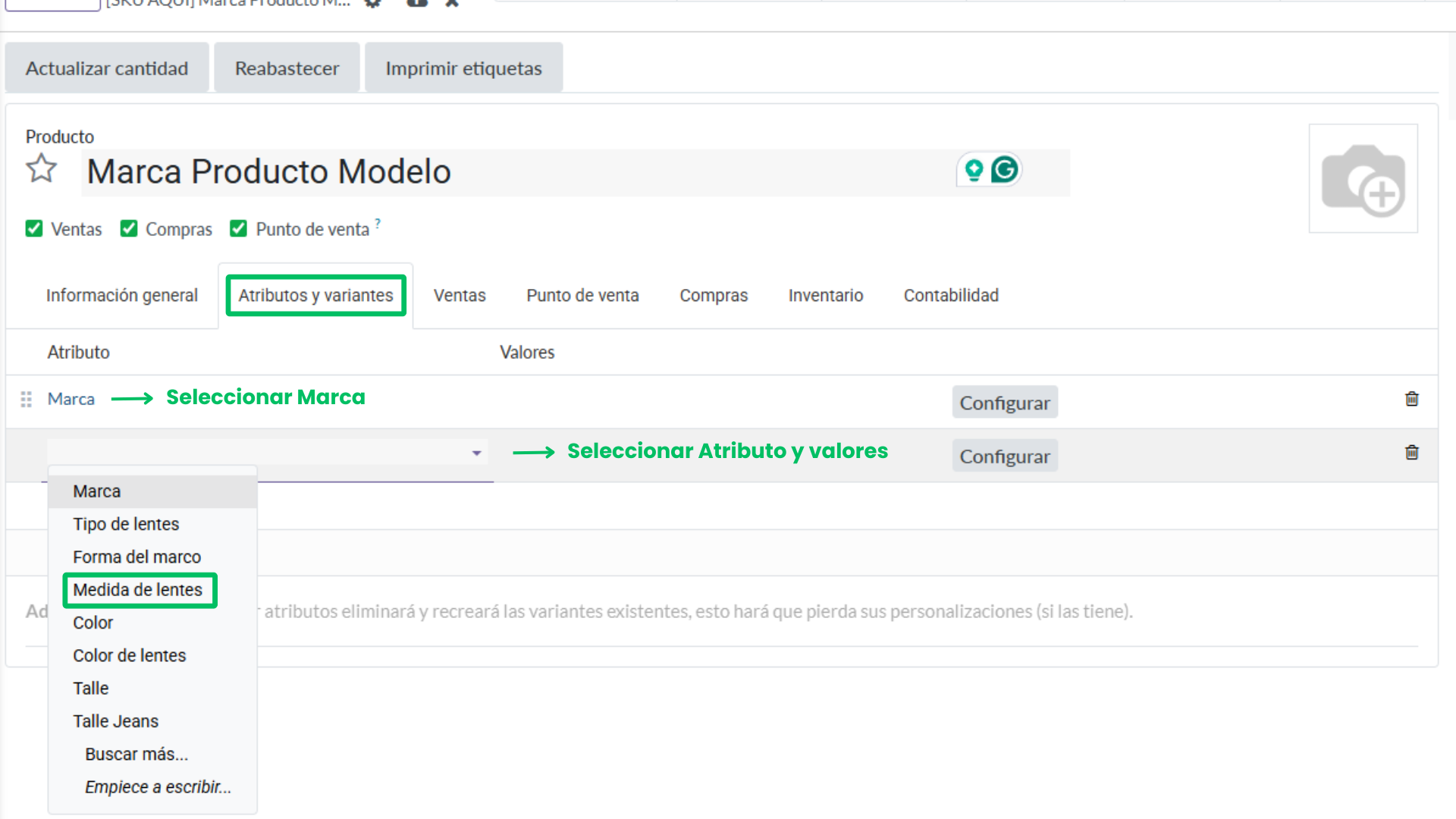This screenshot has width=1456, height=819.
Task: Uncheck the Compras option
Action: (x=129, y=228)
